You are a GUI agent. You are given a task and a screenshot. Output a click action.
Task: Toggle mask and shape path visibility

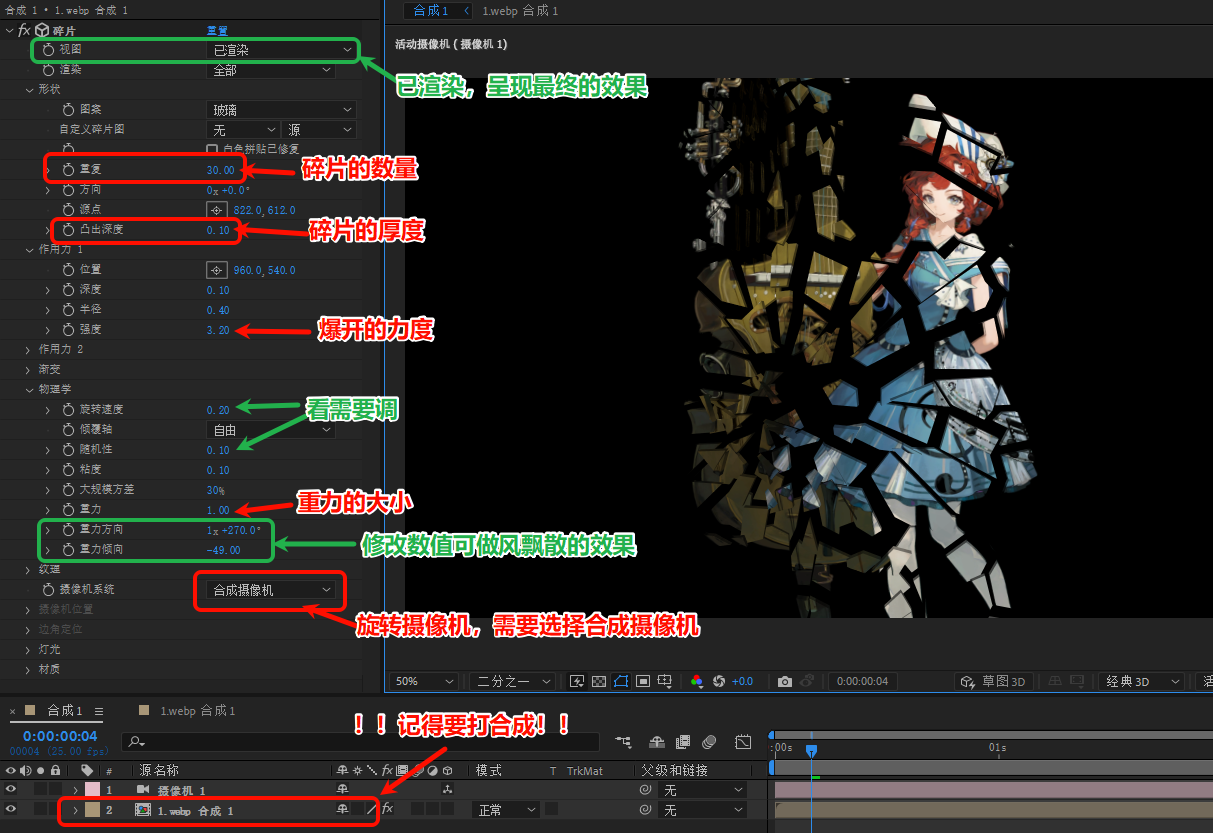(621, 682)
